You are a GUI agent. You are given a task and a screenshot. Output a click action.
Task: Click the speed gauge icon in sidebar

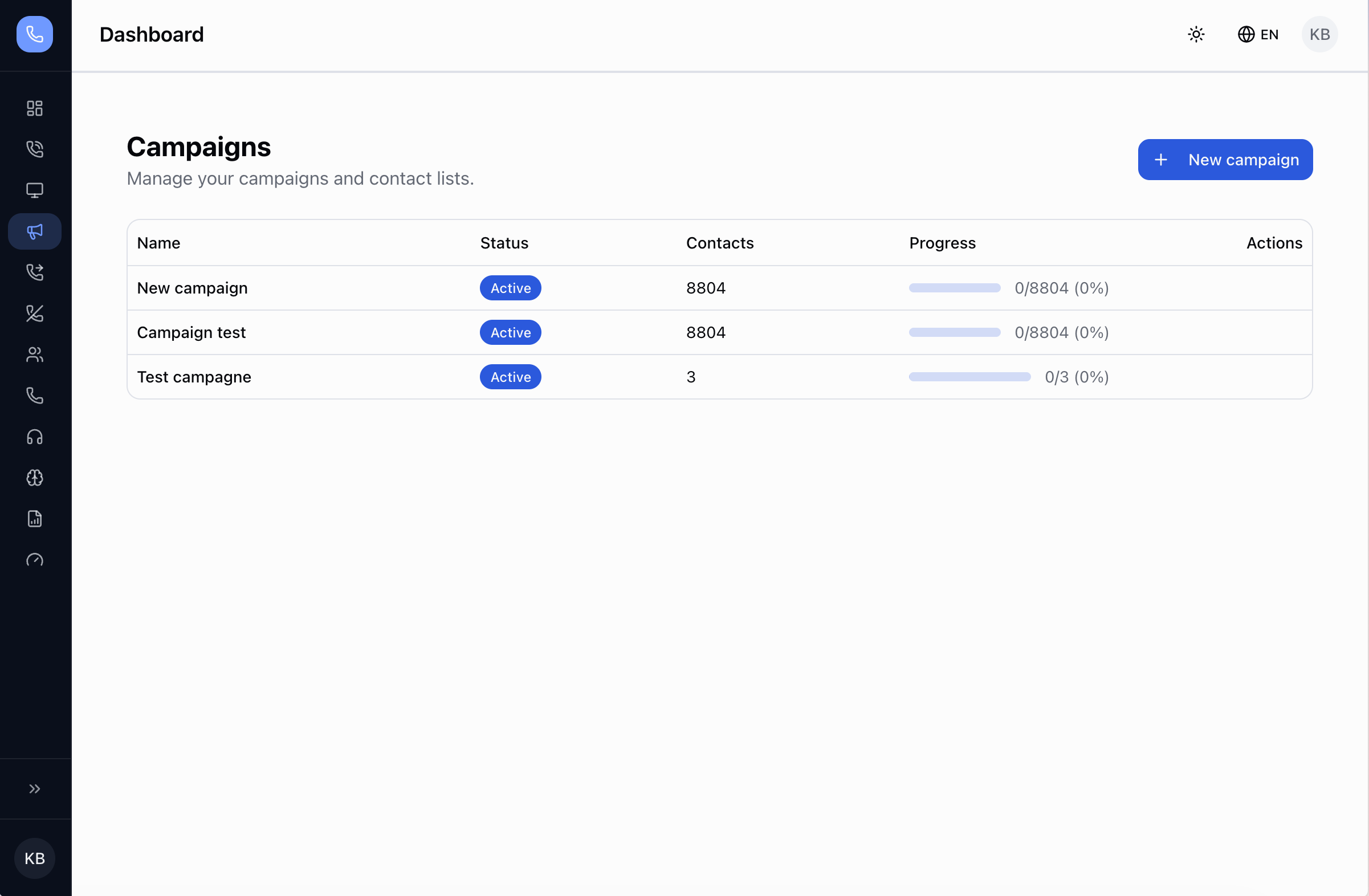tap(35, 560)
